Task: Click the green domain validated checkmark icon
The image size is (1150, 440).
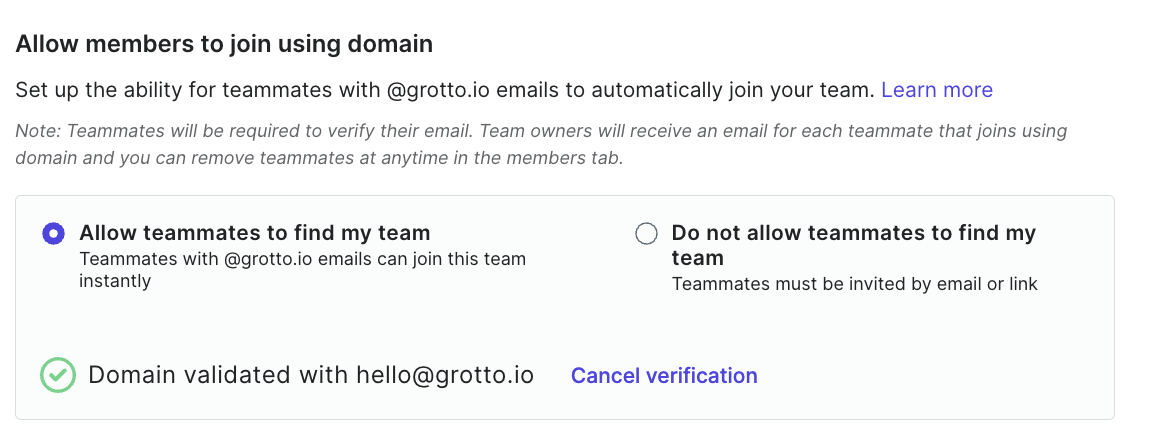Action: point(58,375)
